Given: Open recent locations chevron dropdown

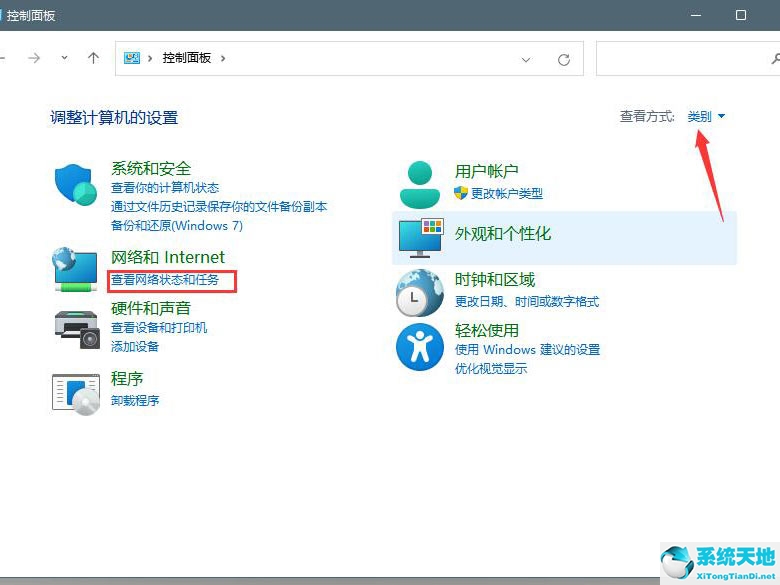Looking at the screenshot, I should coord(65,58).
